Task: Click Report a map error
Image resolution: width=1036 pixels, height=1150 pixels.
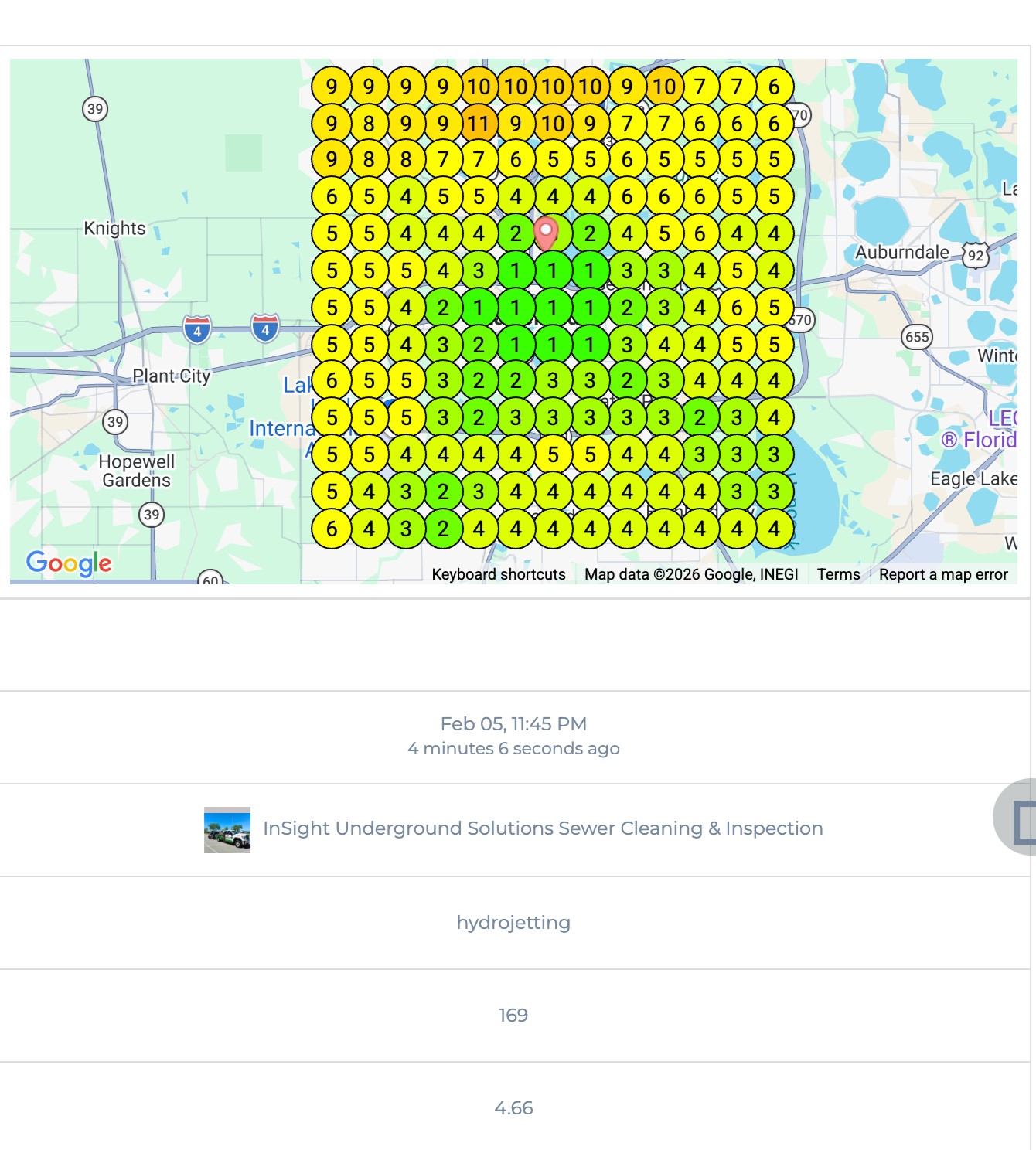Action: [x=943, y=574]
